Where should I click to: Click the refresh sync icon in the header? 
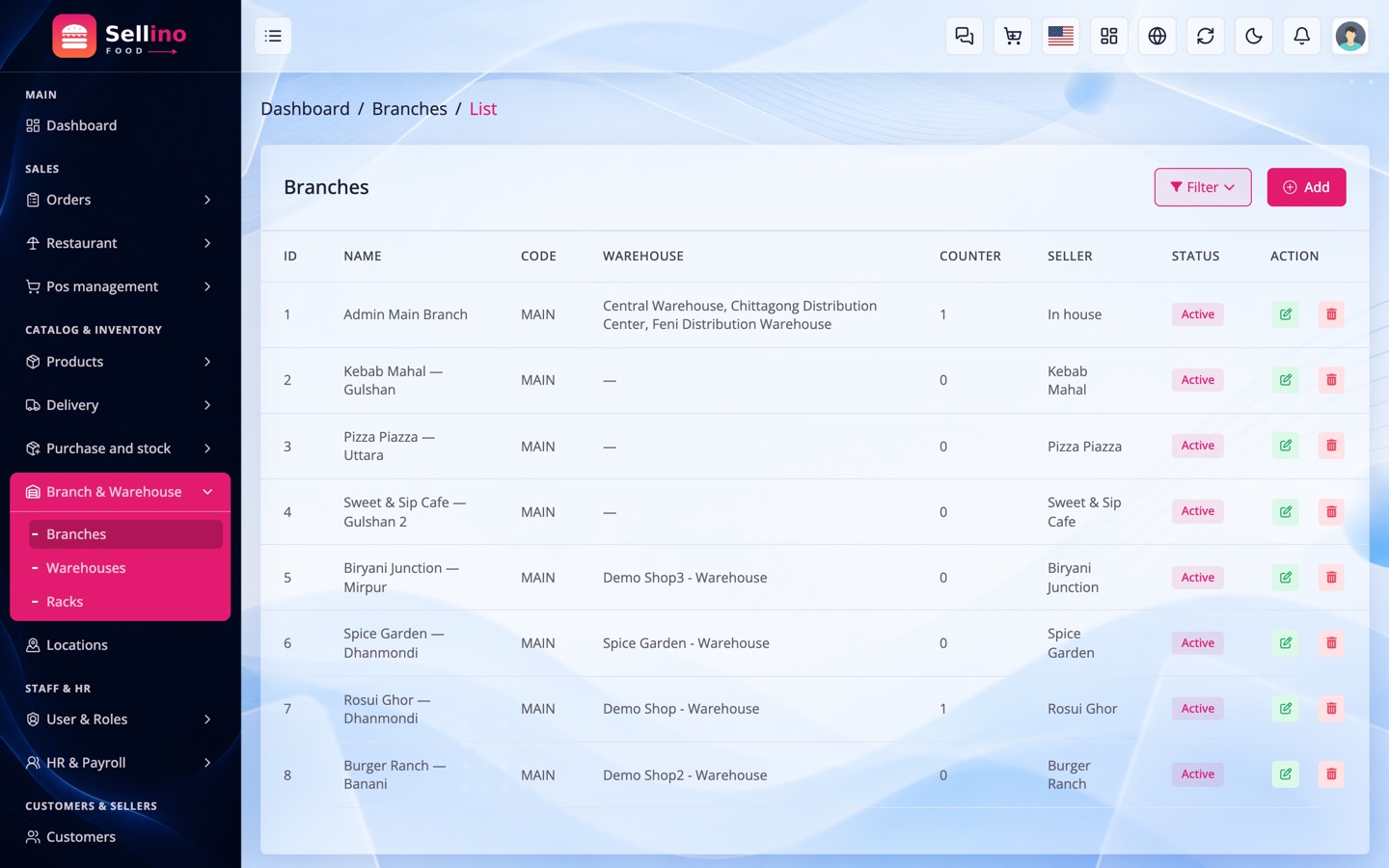click(1205, 36)
